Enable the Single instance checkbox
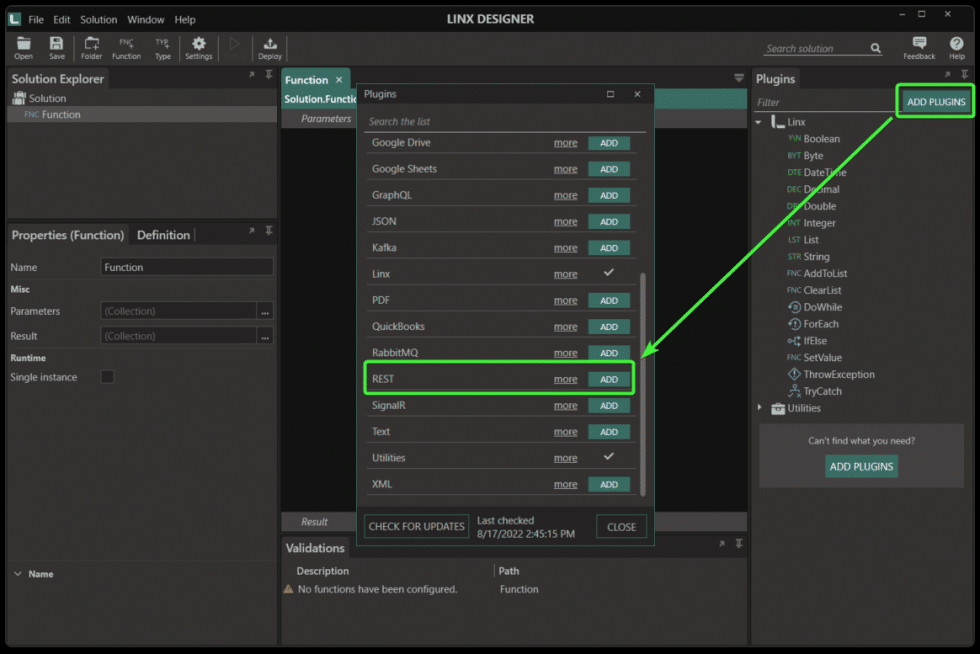980x654 pixels. tap(108, 377)
